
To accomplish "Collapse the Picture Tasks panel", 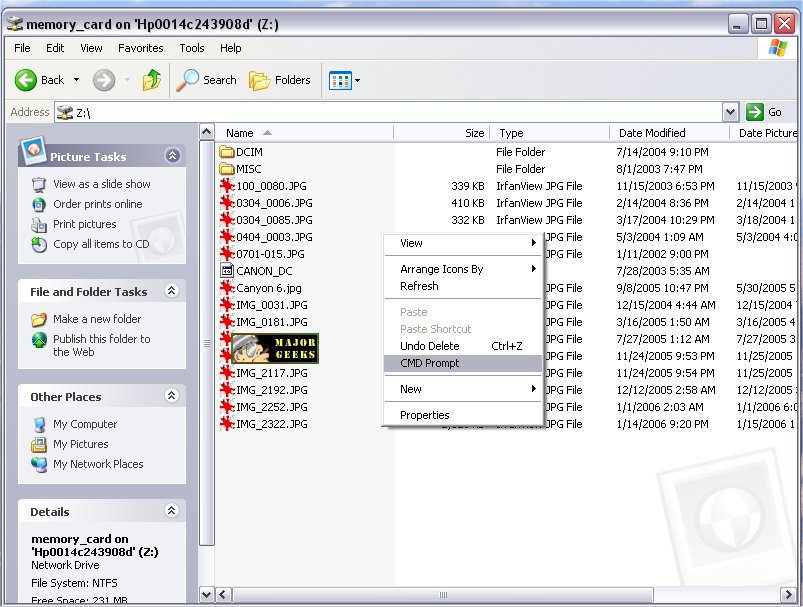I will pos(173,156).
